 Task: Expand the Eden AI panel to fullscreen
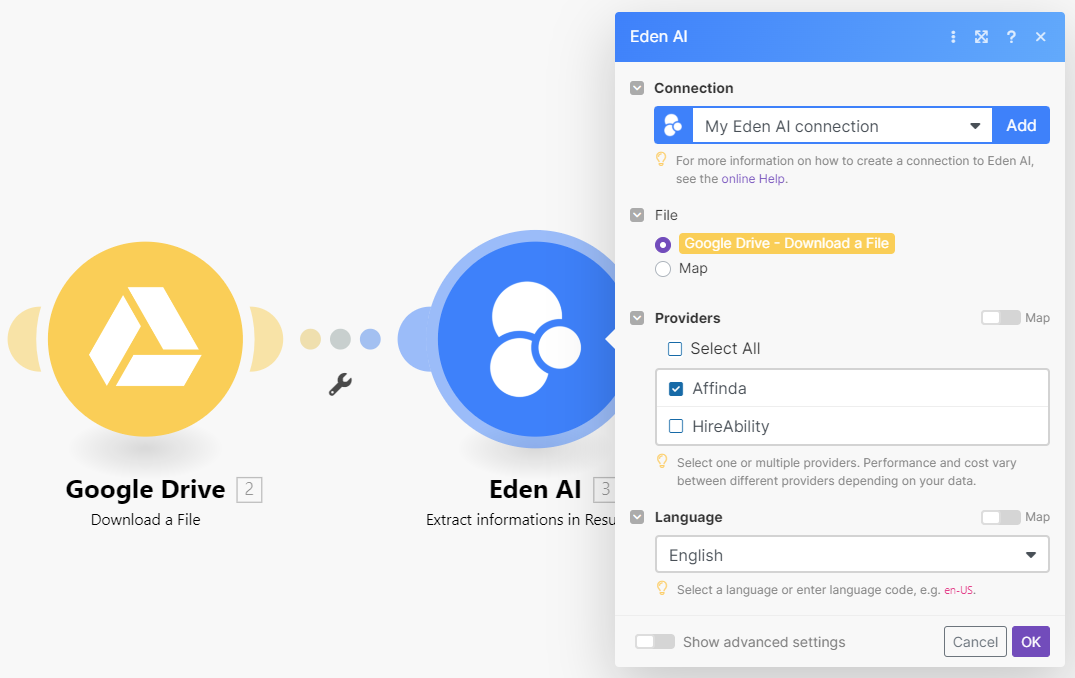[982, 37]
